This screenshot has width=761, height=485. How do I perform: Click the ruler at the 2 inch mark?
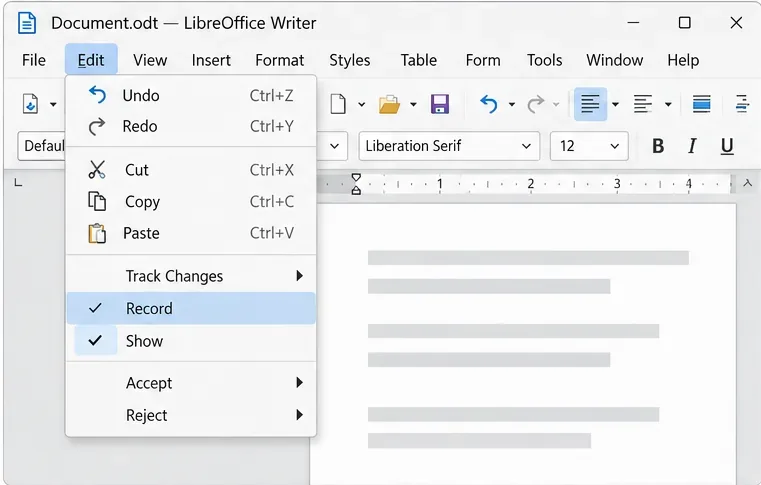tap(530, 184)
